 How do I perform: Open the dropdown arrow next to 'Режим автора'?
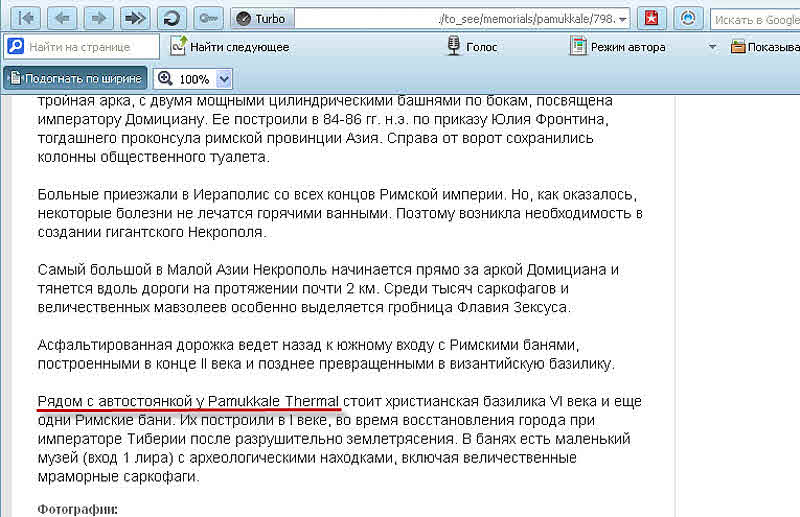point(712,47)
